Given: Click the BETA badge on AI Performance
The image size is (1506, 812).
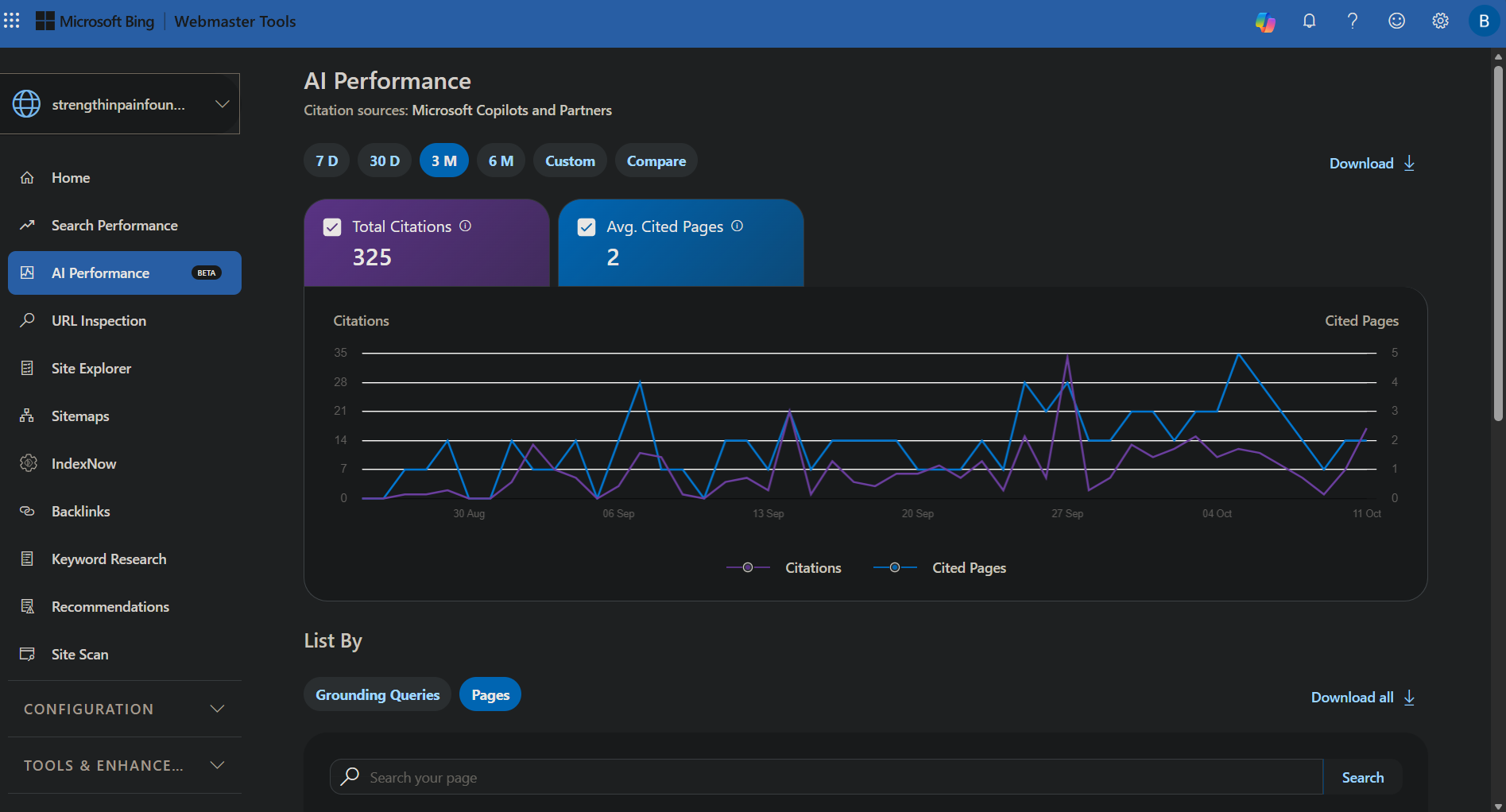Looking at the screenshot, I should (207, 273).
